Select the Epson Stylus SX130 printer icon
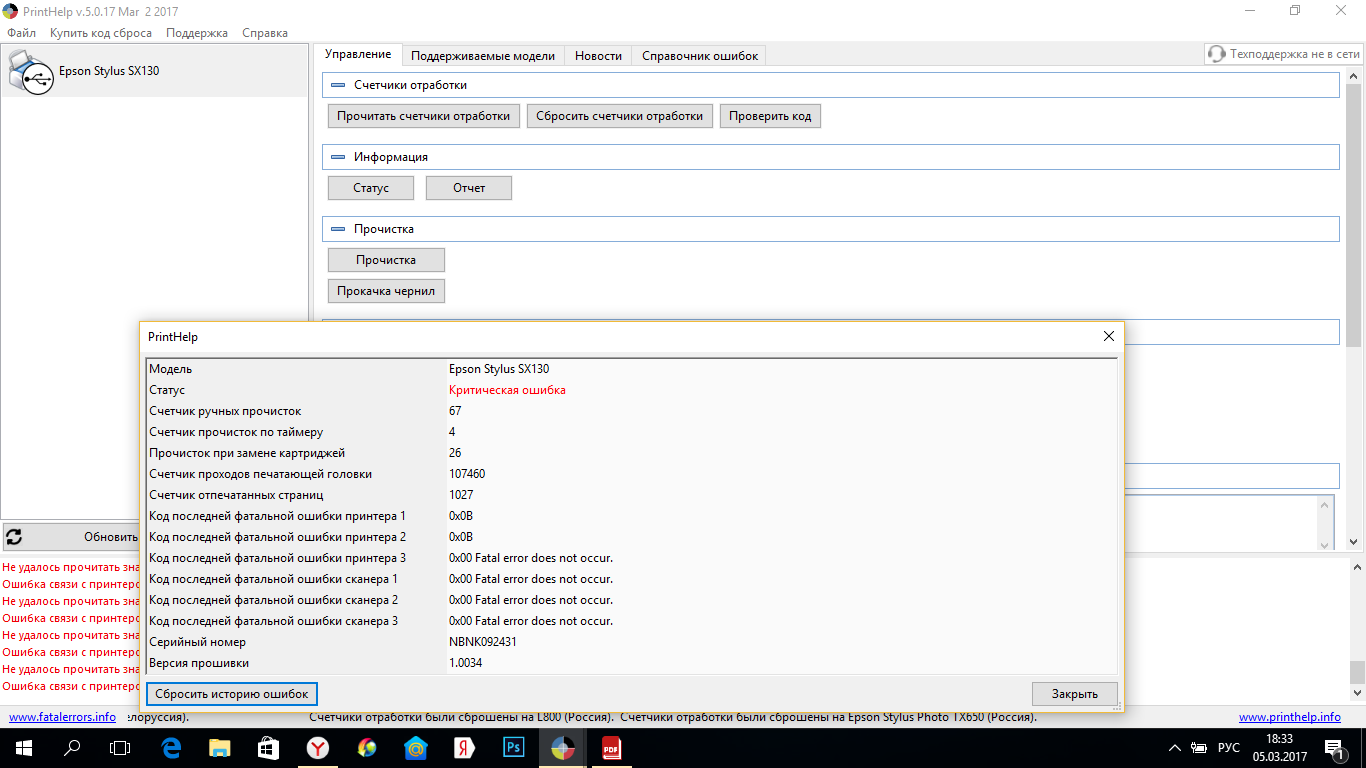 click(x=29, y=73)
